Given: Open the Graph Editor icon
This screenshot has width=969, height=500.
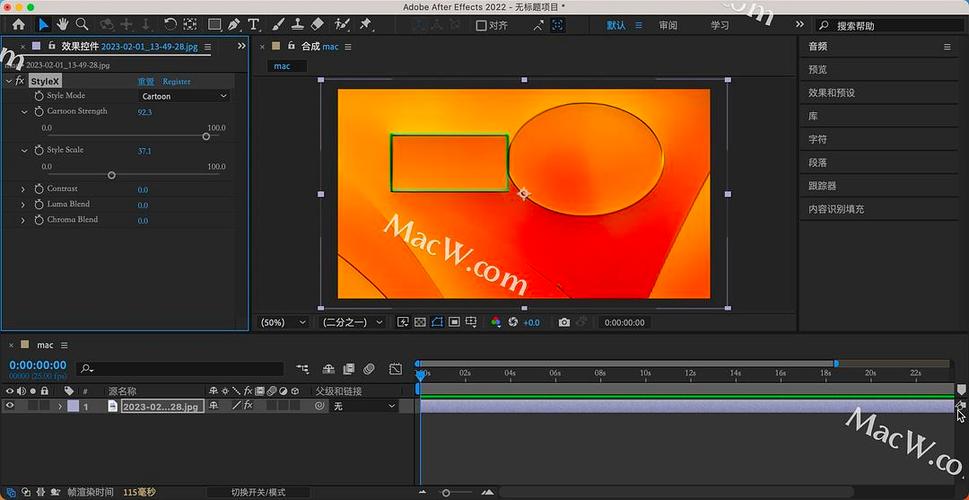Looking at the screenshot, I should pos(396,369).
